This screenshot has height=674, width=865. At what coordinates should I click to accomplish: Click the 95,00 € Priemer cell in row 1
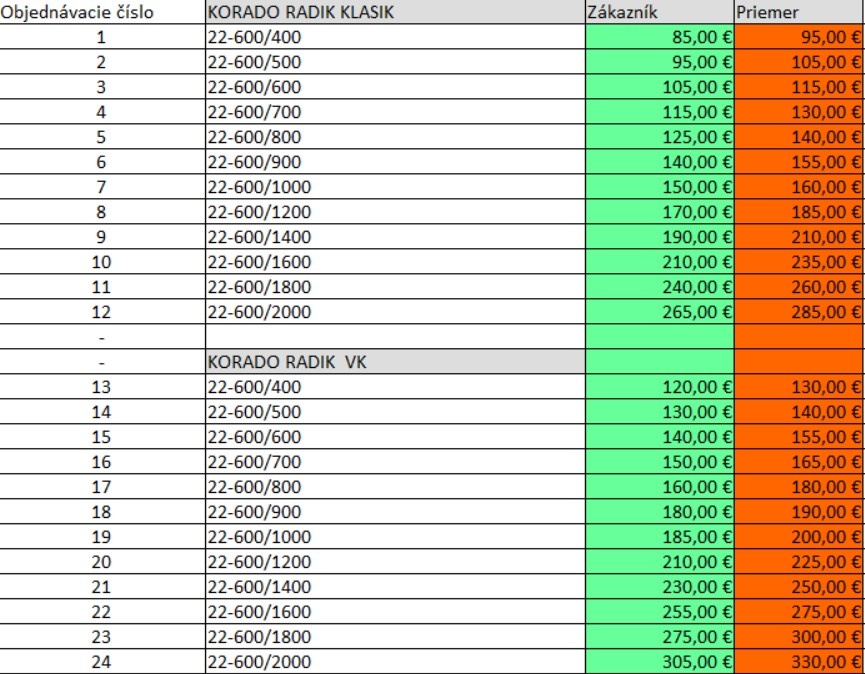point(799,37)
